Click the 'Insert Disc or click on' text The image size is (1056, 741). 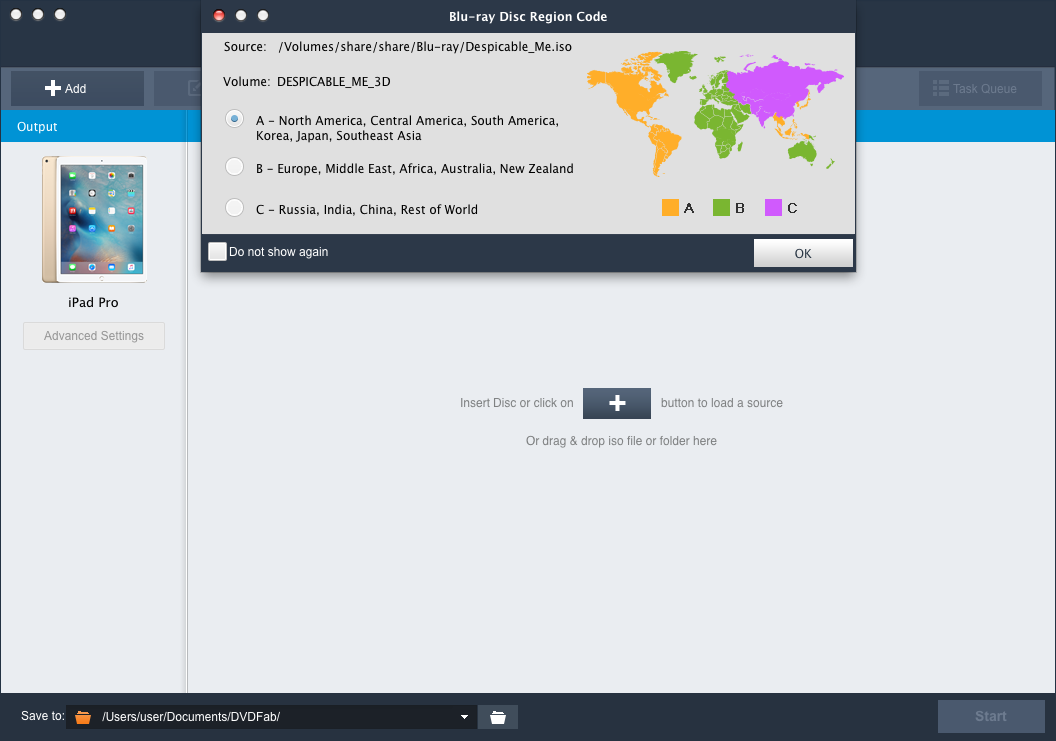point(517,403)
